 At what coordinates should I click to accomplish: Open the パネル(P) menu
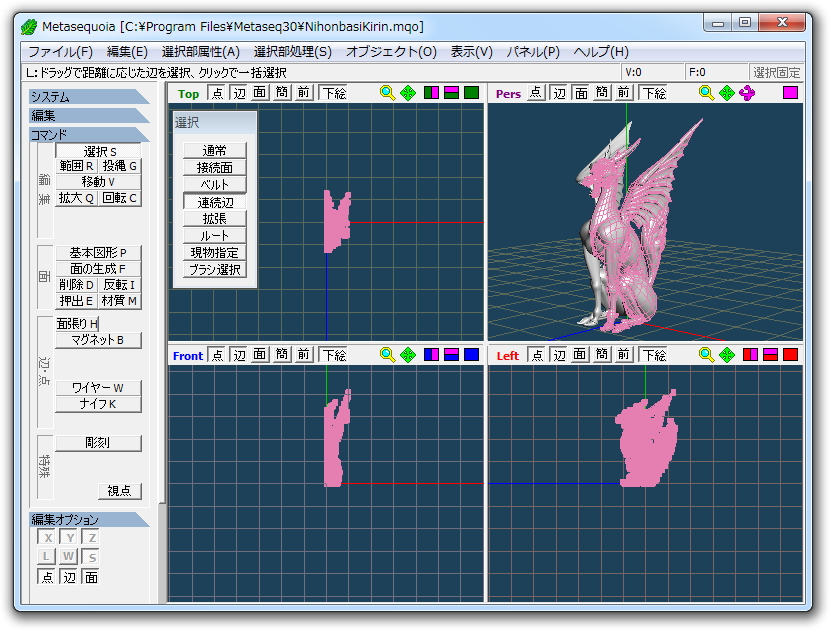point(533,52)
